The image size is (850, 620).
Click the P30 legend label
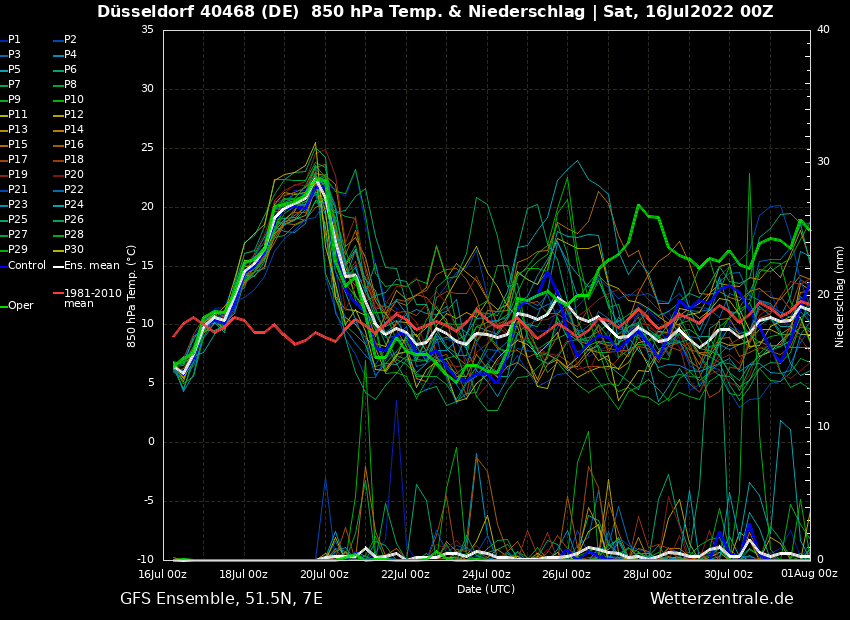(74, 250)
